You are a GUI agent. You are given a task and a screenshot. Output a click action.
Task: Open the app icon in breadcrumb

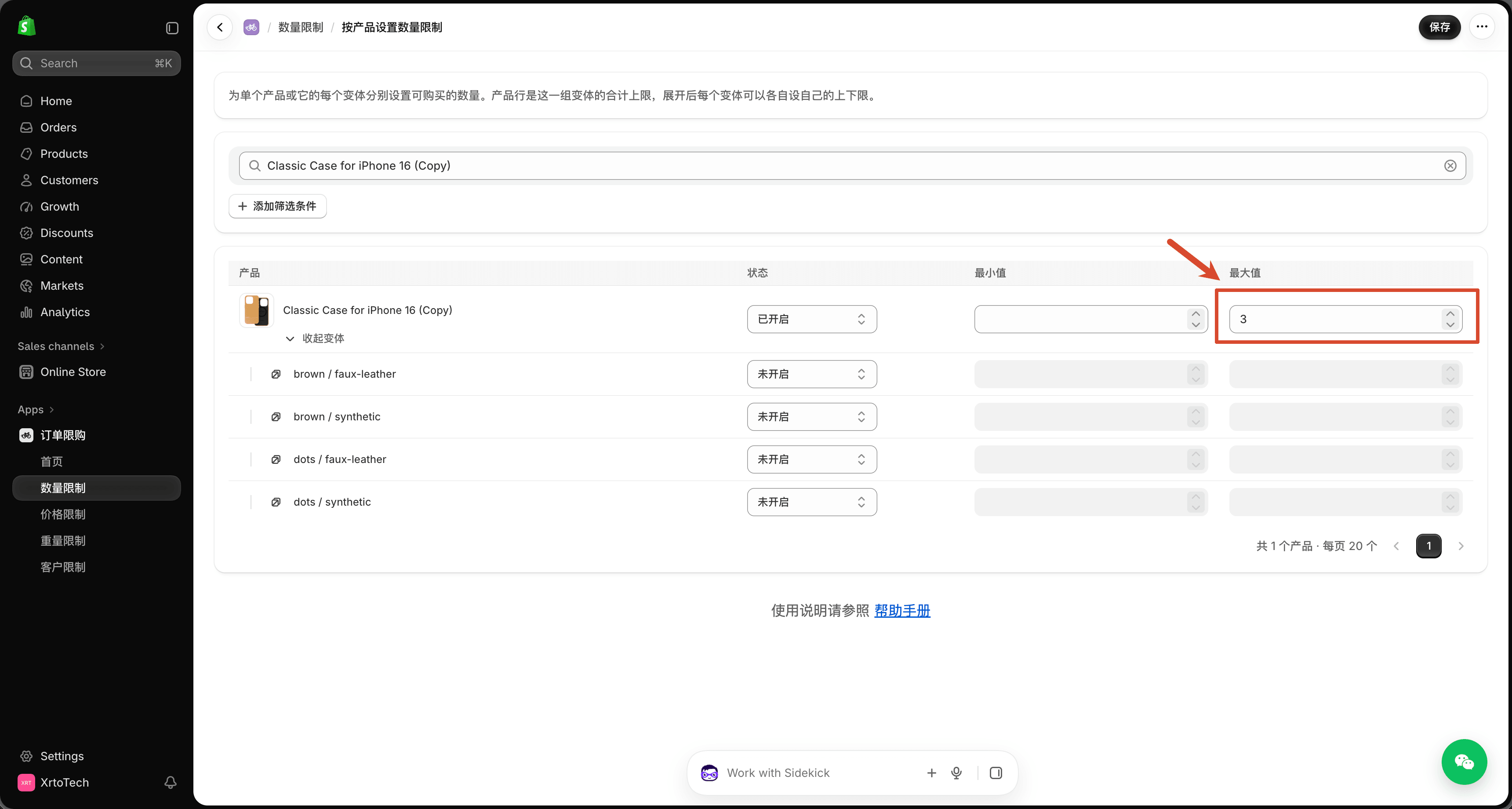click(251, 27)
